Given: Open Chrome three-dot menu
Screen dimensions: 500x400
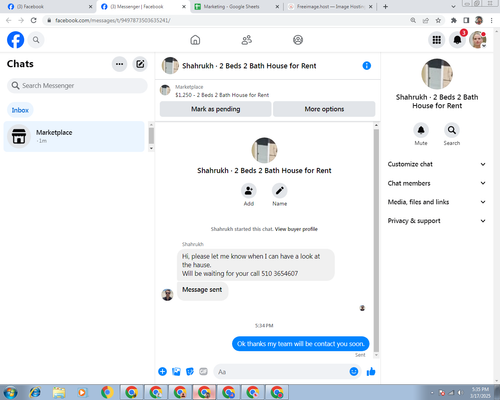Looking at the screenshot, I should 491,20.
